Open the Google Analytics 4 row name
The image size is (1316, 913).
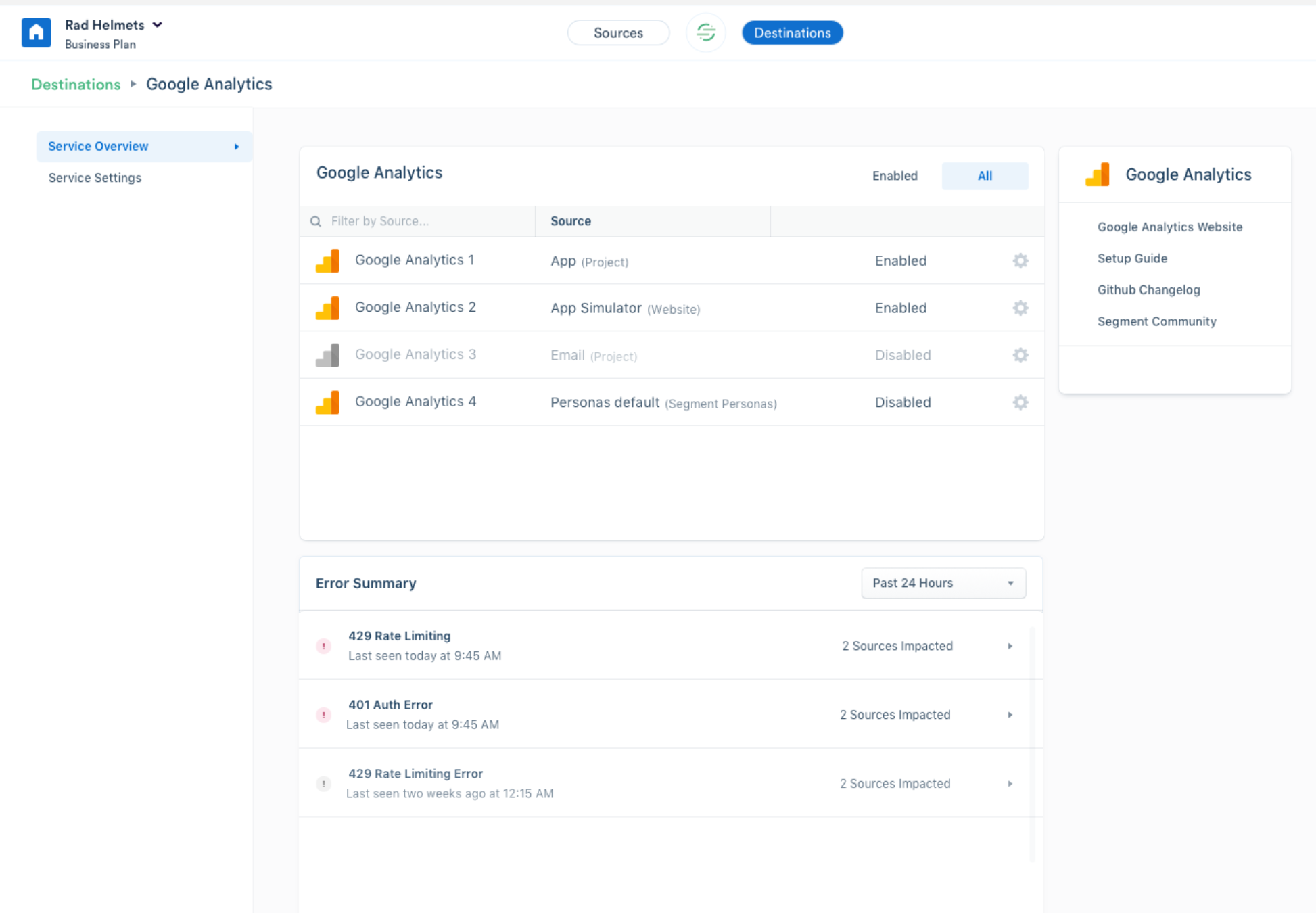pos(415,402)
